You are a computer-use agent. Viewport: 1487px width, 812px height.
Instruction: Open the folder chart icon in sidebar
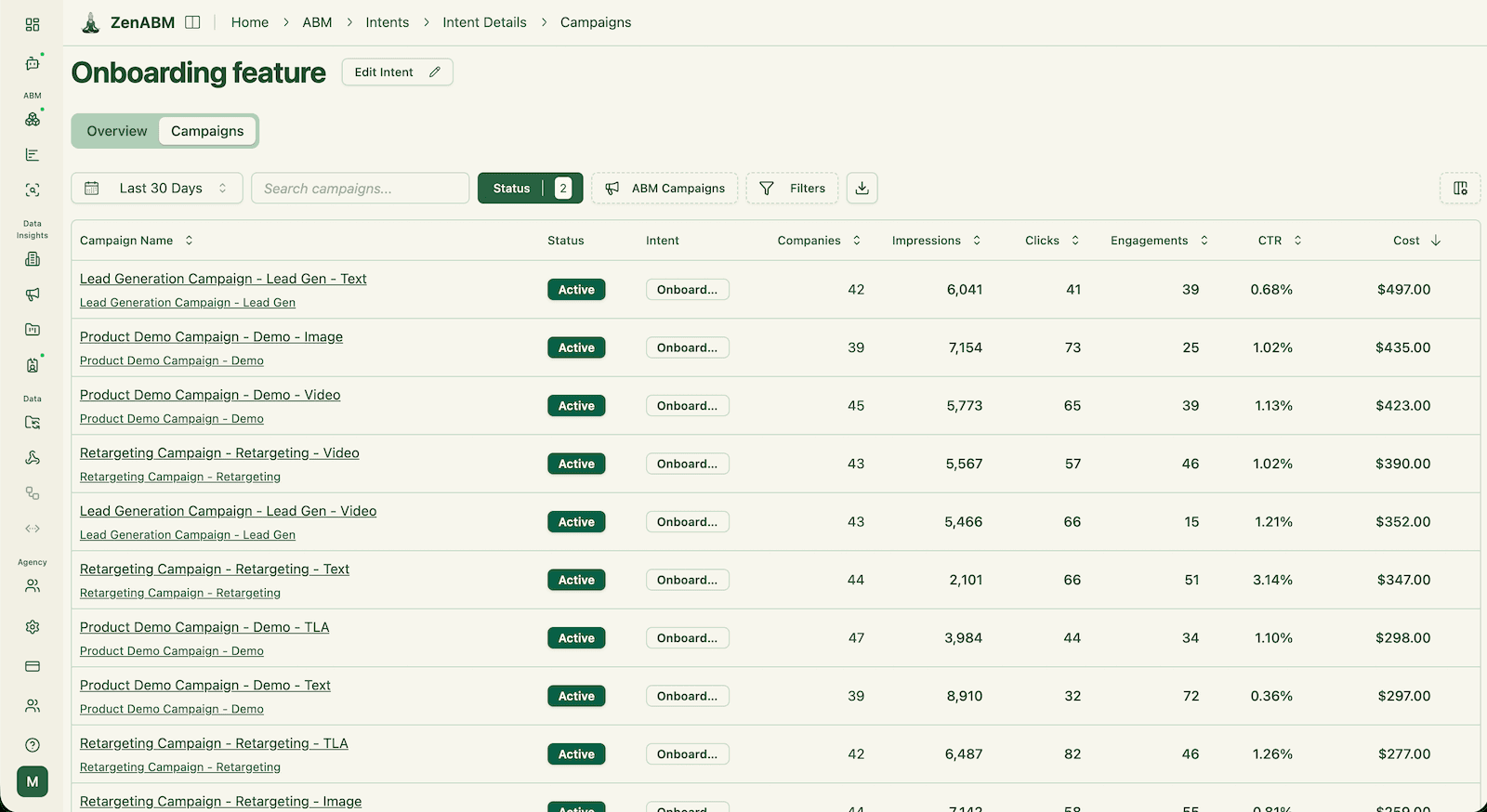tap(33, 330)
